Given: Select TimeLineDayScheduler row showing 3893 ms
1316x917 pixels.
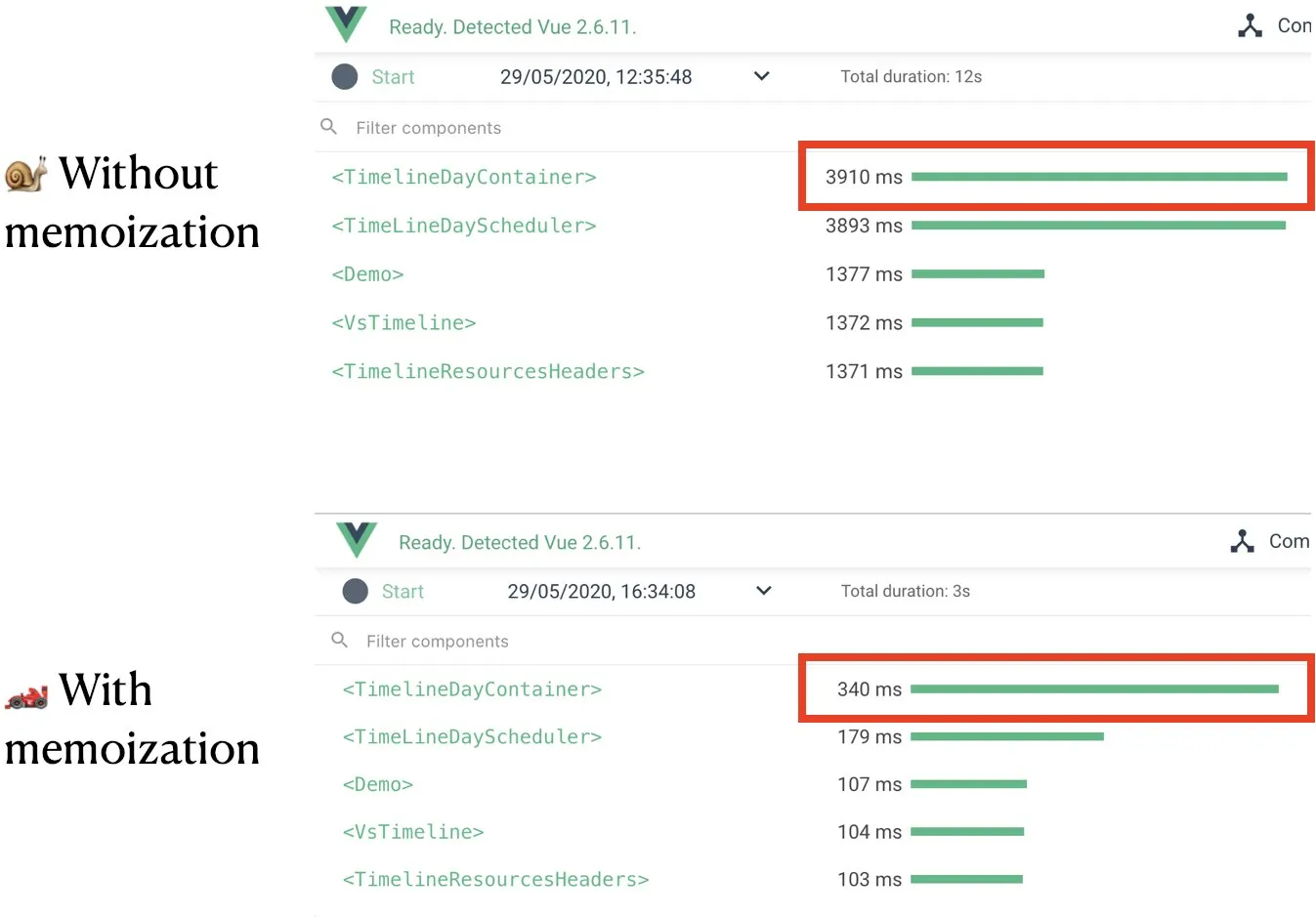Looking at the screenshot, I should tap(813, 226).
